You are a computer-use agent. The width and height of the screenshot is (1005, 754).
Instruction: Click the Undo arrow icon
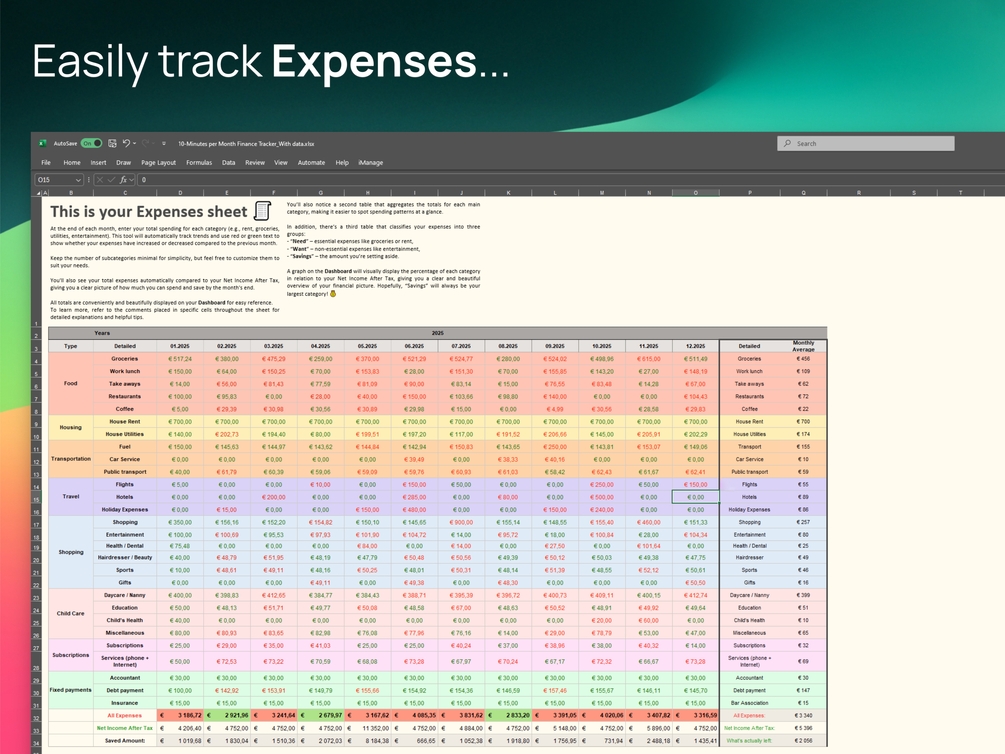pos(126,143)
